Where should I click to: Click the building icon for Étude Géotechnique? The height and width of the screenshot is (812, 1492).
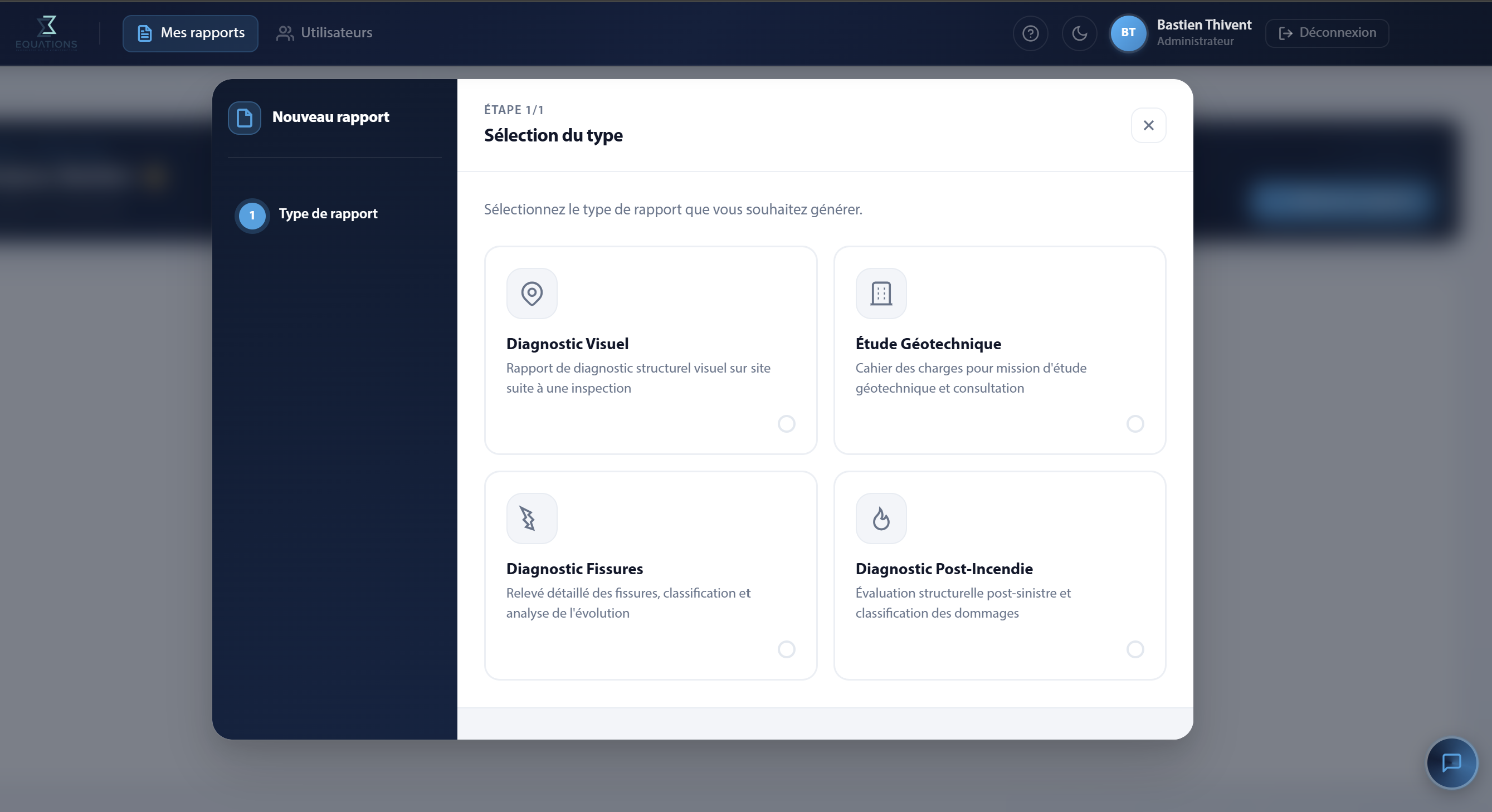tap(880, 293)
